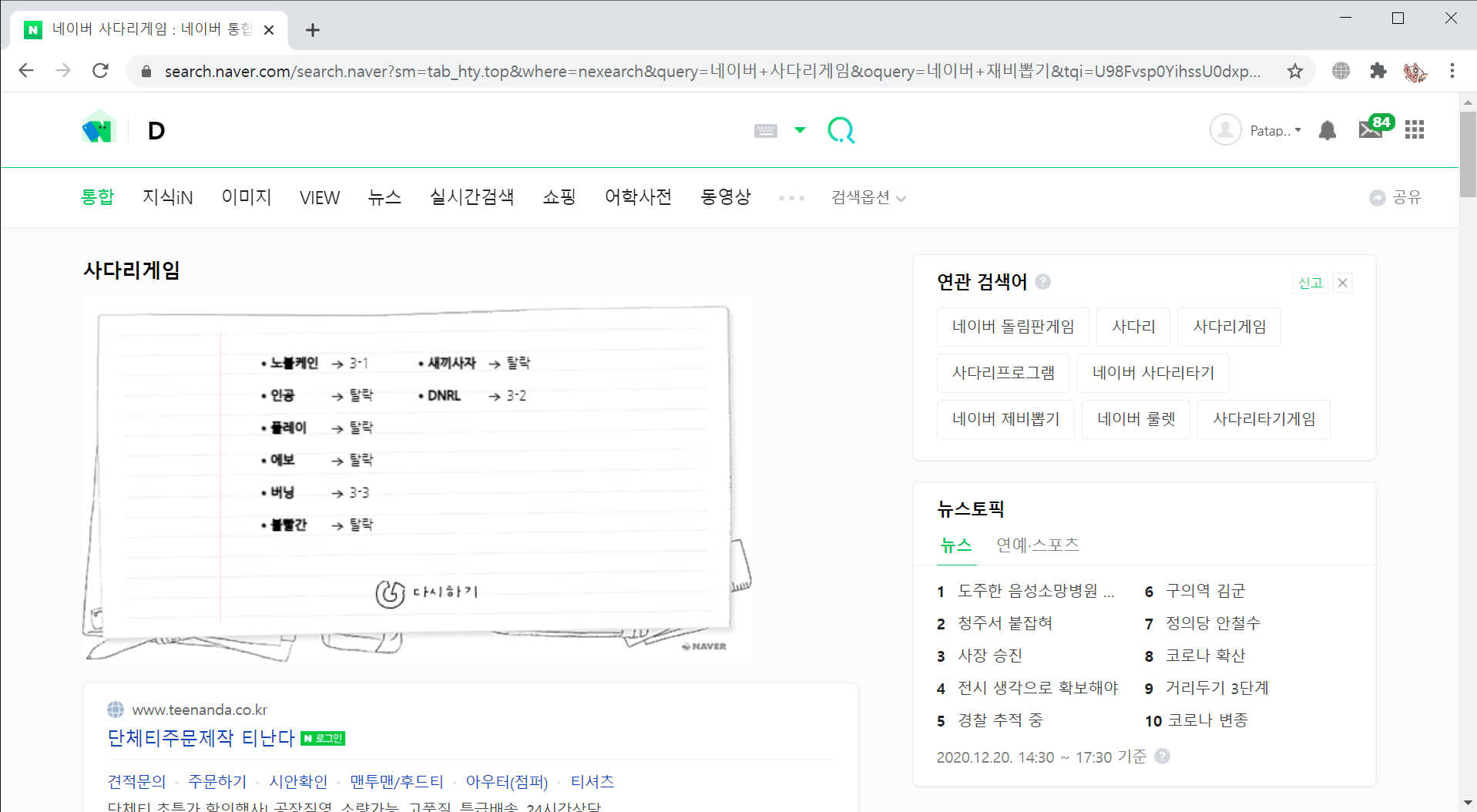Open news topic 정의당 안철수
1477x812 pixels.
click(1213, 623)
